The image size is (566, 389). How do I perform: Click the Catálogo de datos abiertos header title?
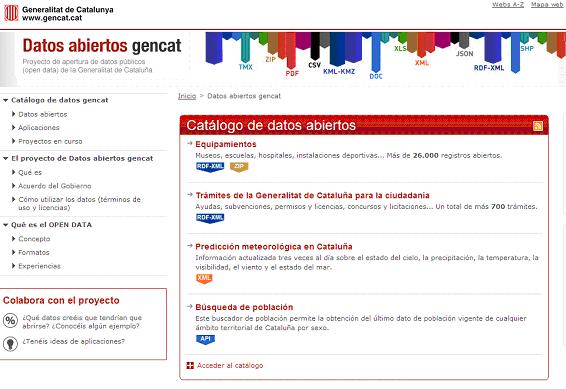pos(271,125)
